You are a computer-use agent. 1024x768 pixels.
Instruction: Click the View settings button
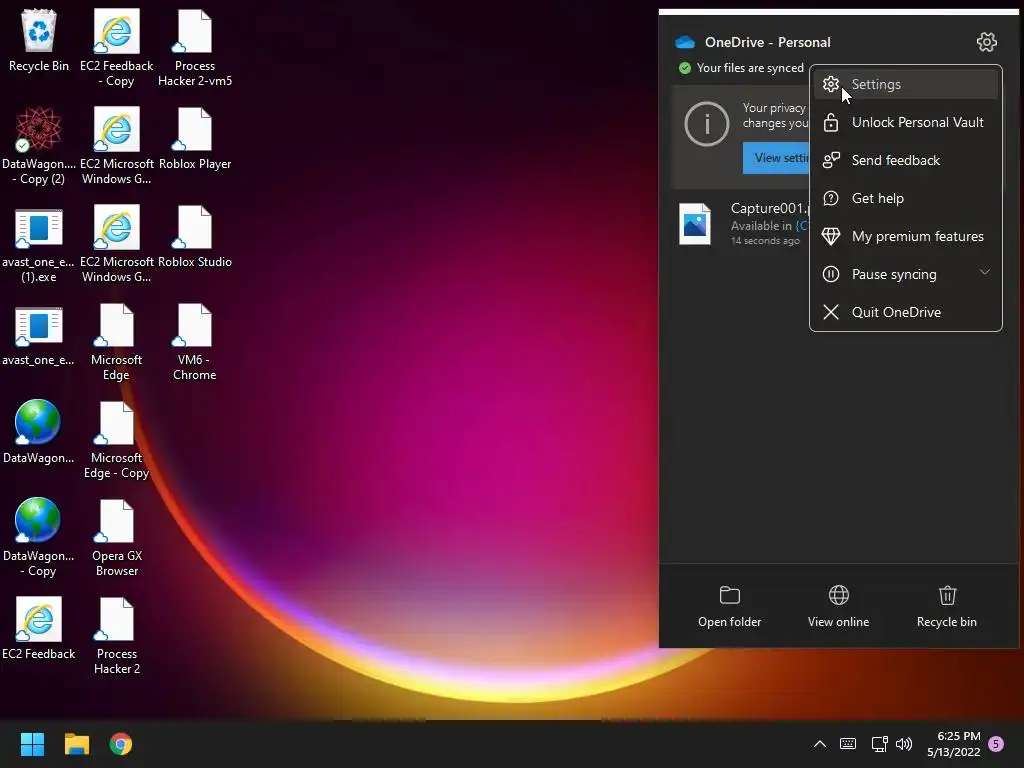[776, 158]
